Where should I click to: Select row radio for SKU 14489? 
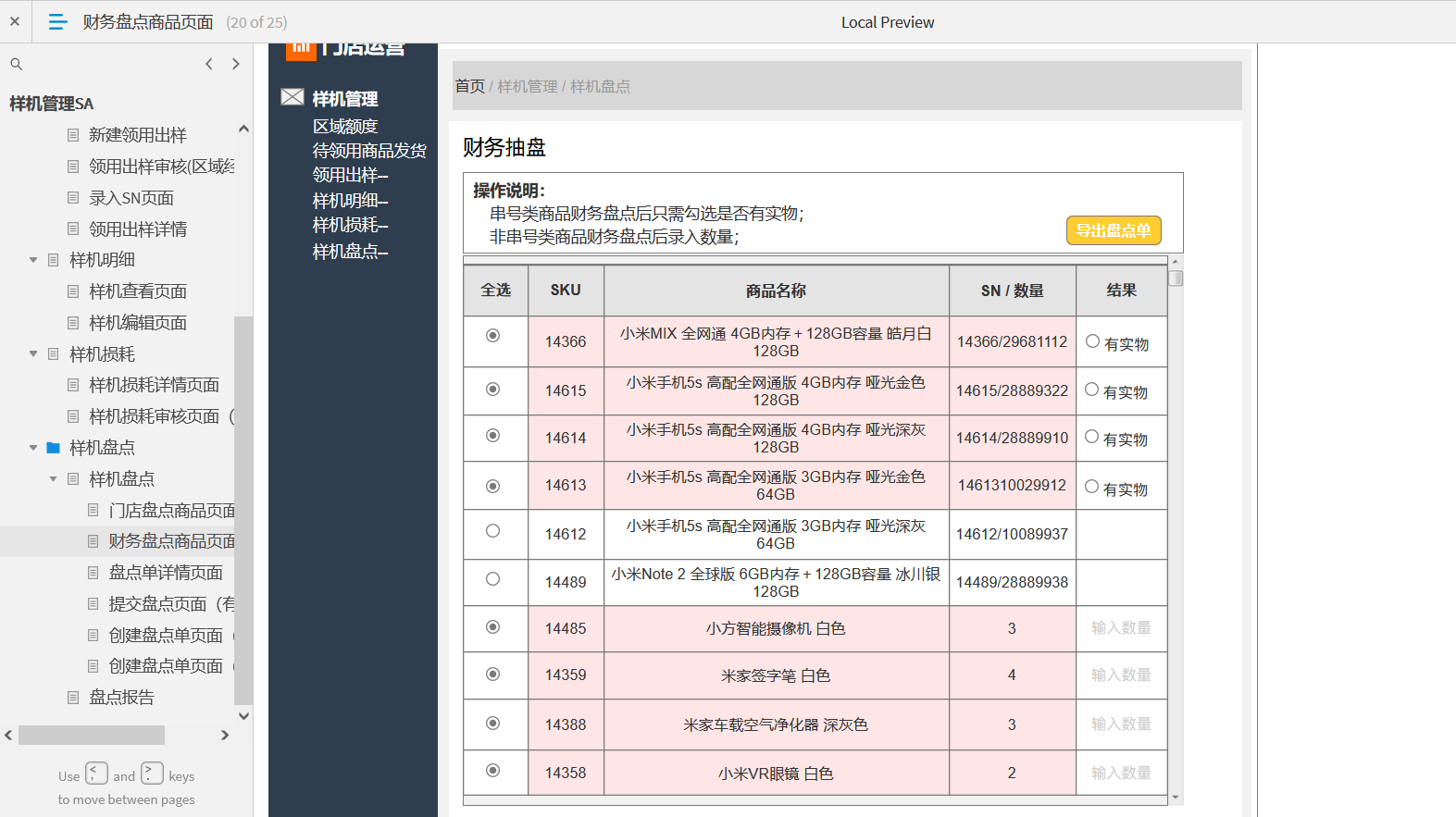[493, 579]
